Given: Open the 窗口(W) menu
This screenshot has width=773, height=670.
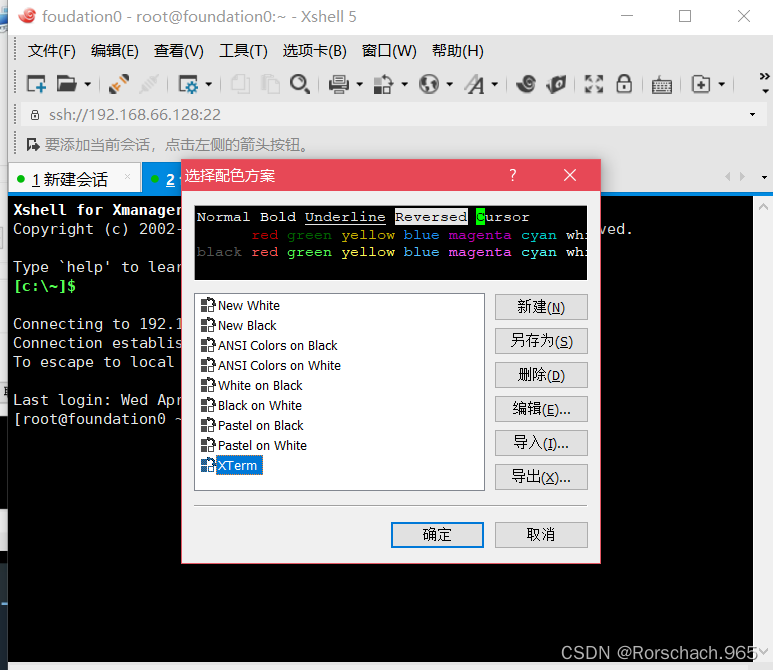Looking at the screenshot, I should click(389, 51).
